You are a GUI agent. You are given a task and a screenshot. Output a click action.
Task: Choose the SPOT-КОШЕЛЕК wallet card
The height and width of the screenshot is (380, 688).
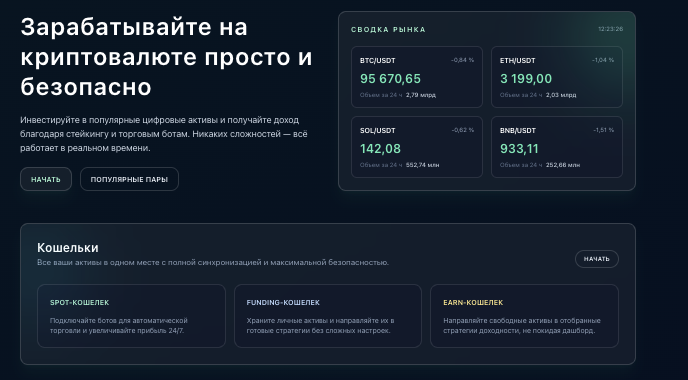click(131, 316)
